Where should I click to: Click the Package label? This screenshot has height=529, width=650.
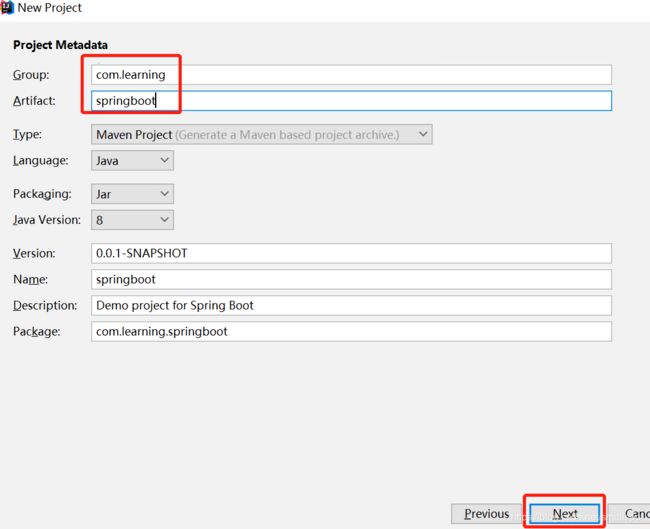(x=36, y=332)
